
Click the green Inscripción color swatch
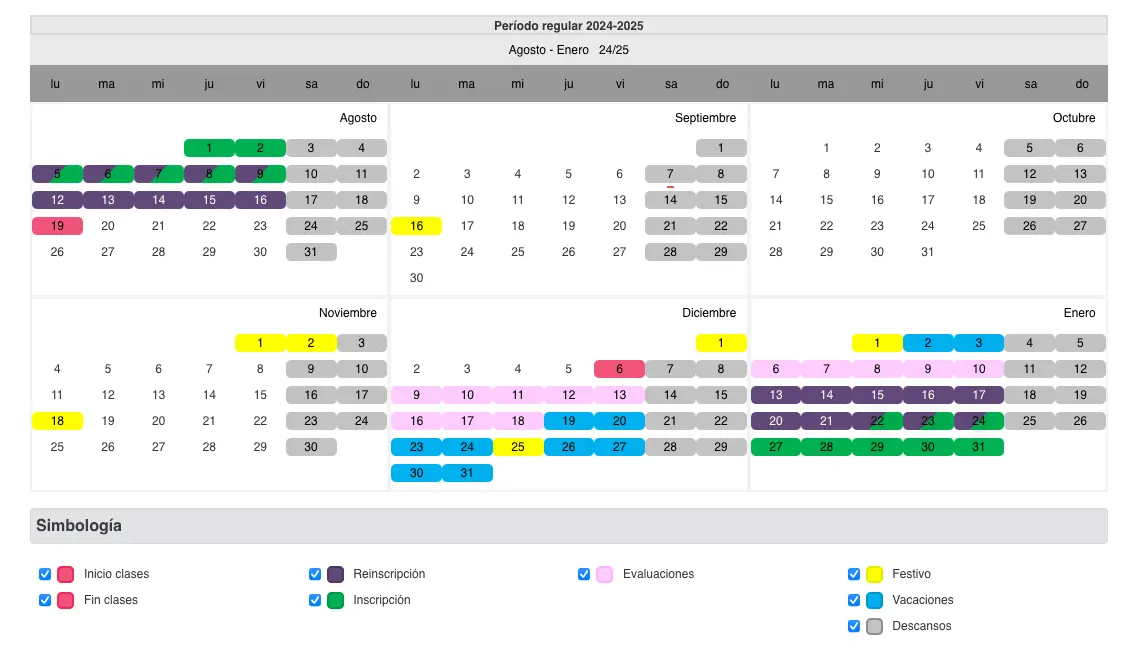click(335, 600)
